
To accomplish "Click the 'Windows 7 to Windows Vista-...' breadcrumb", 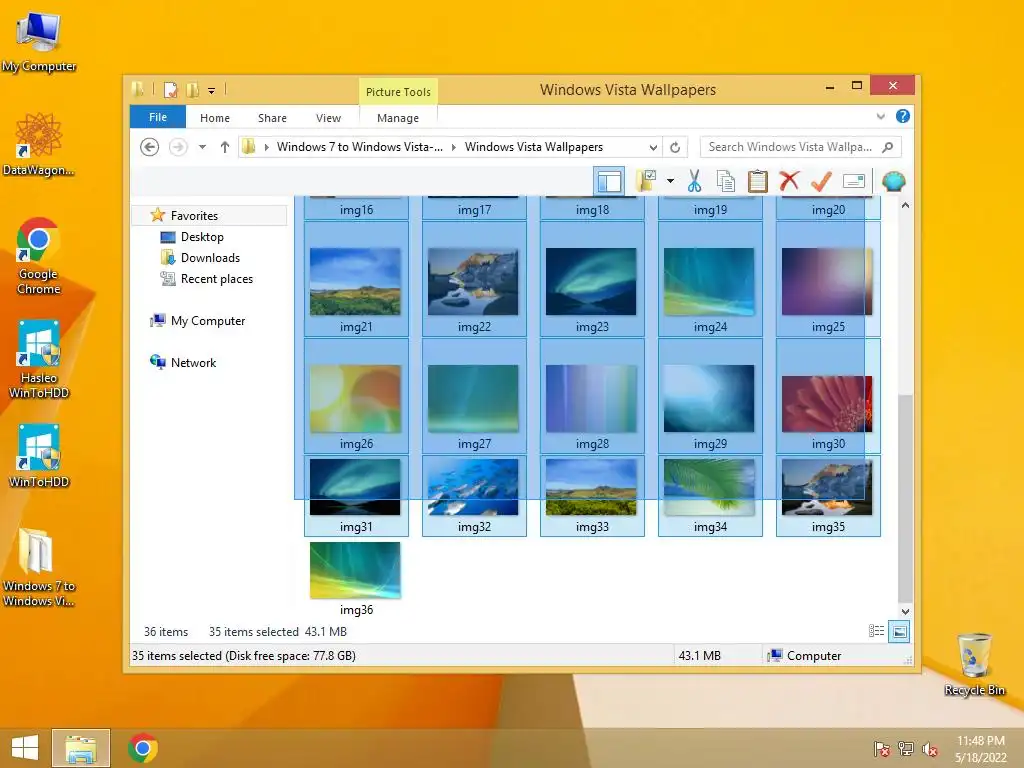I will click(x=360, y=147).
